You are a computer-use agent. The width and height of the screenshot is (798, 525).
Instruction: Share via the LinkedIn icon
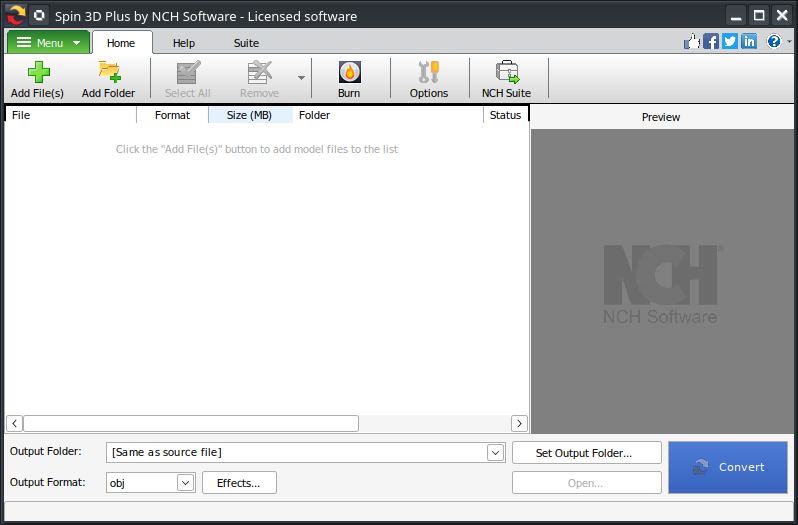pos(749,41)
